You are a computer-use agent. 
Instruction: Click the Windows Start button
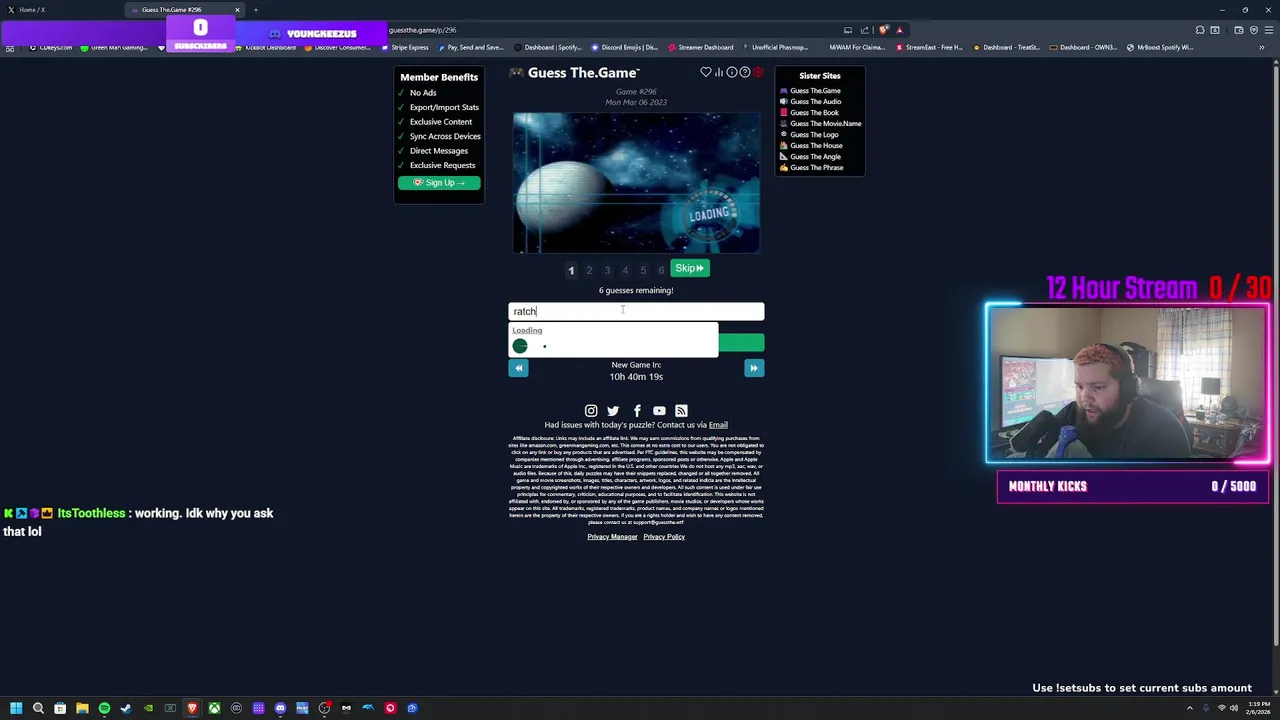[x=17, y=708]
